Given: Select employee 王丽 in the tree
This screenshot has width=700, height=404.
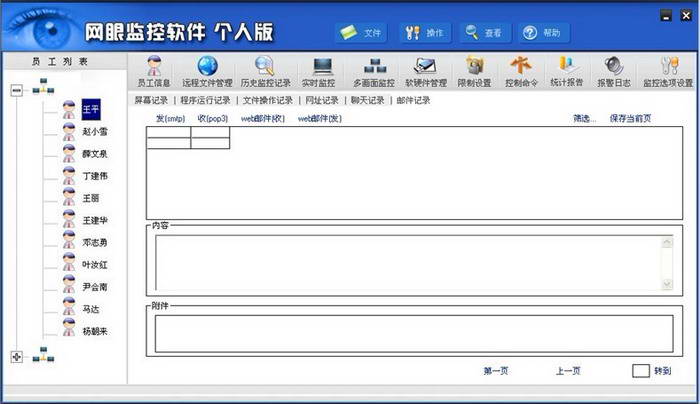Looking at the screenshot, I should pyautogui.click(x=91, y=198).
